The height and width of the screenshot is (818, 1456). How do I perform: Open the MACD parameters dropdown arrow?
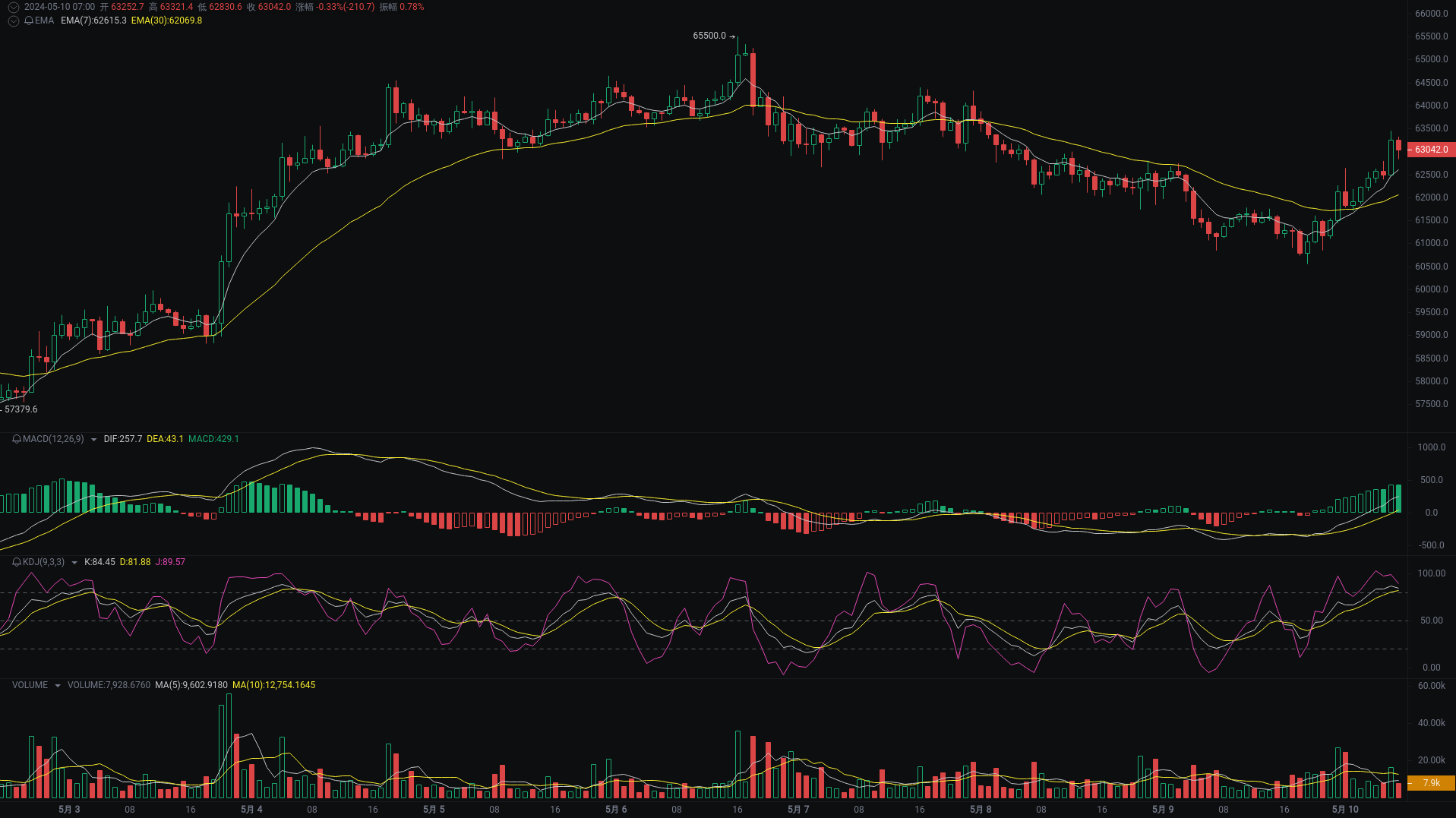click(93, 439)
